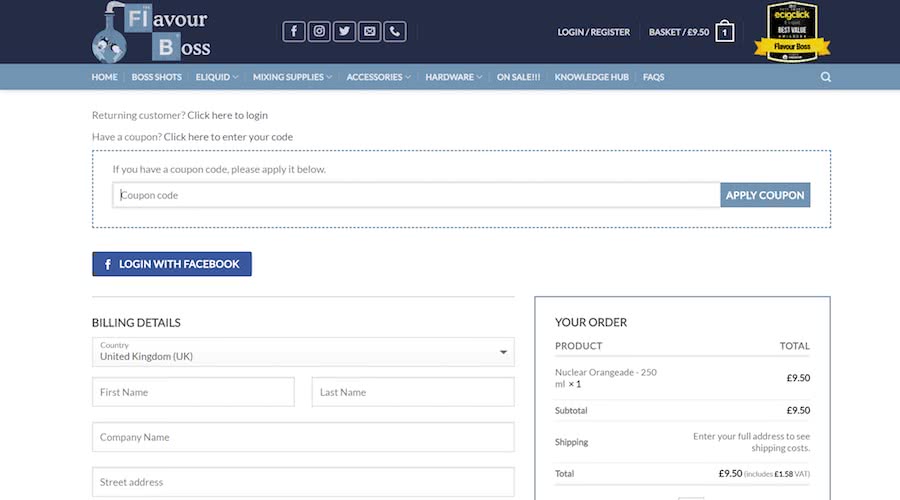This screenshot has height=500, width=900.
Task: Focus the Coupon code input field
Action: pyautogui.click(x=417, y=195)
